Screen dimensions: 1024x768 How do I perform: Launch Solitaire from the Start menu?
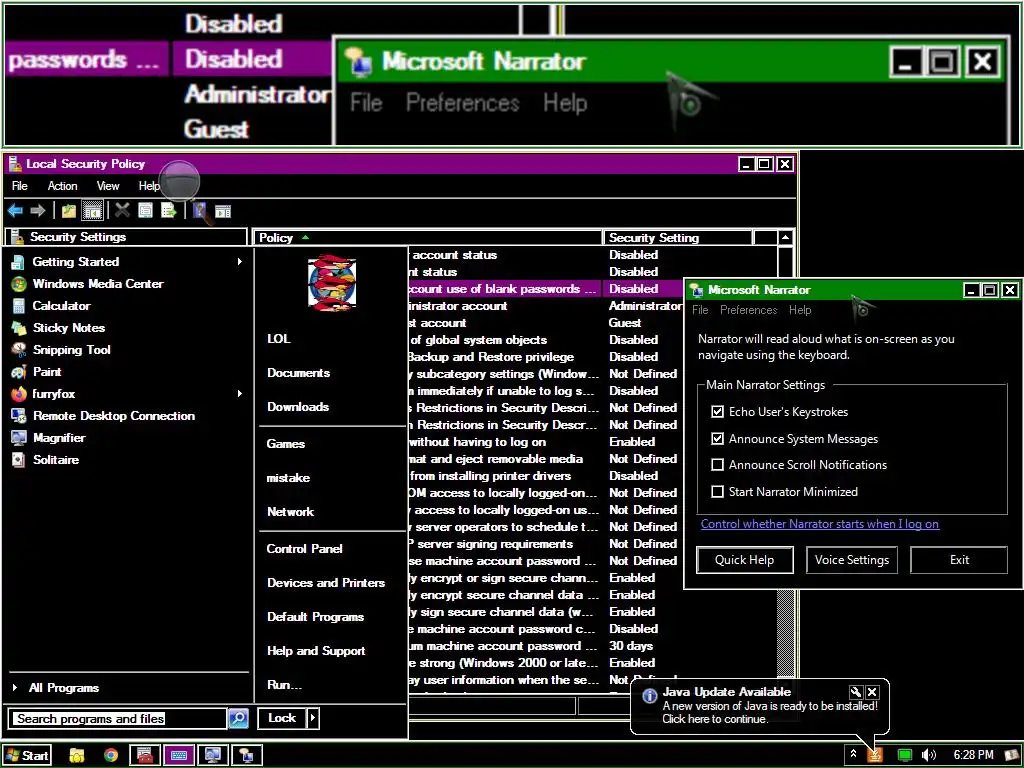[56, 460]
